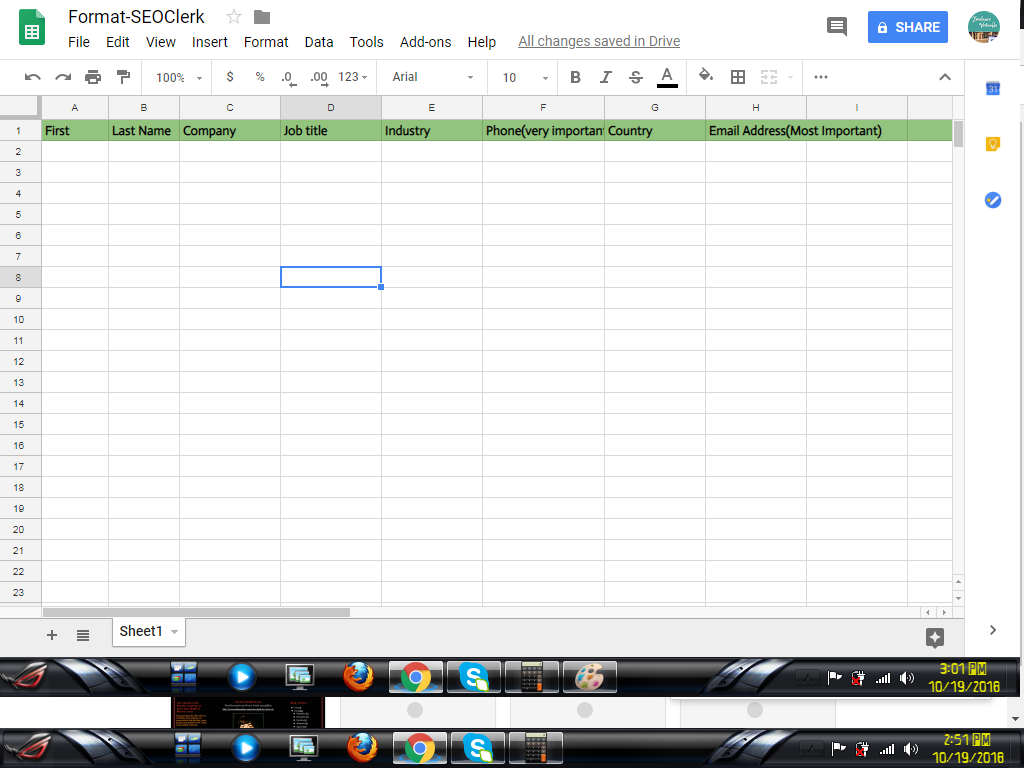Viewport: 1024px width, 768px height.
Task: Select the paint format tool
Action: tap(123, 77)
